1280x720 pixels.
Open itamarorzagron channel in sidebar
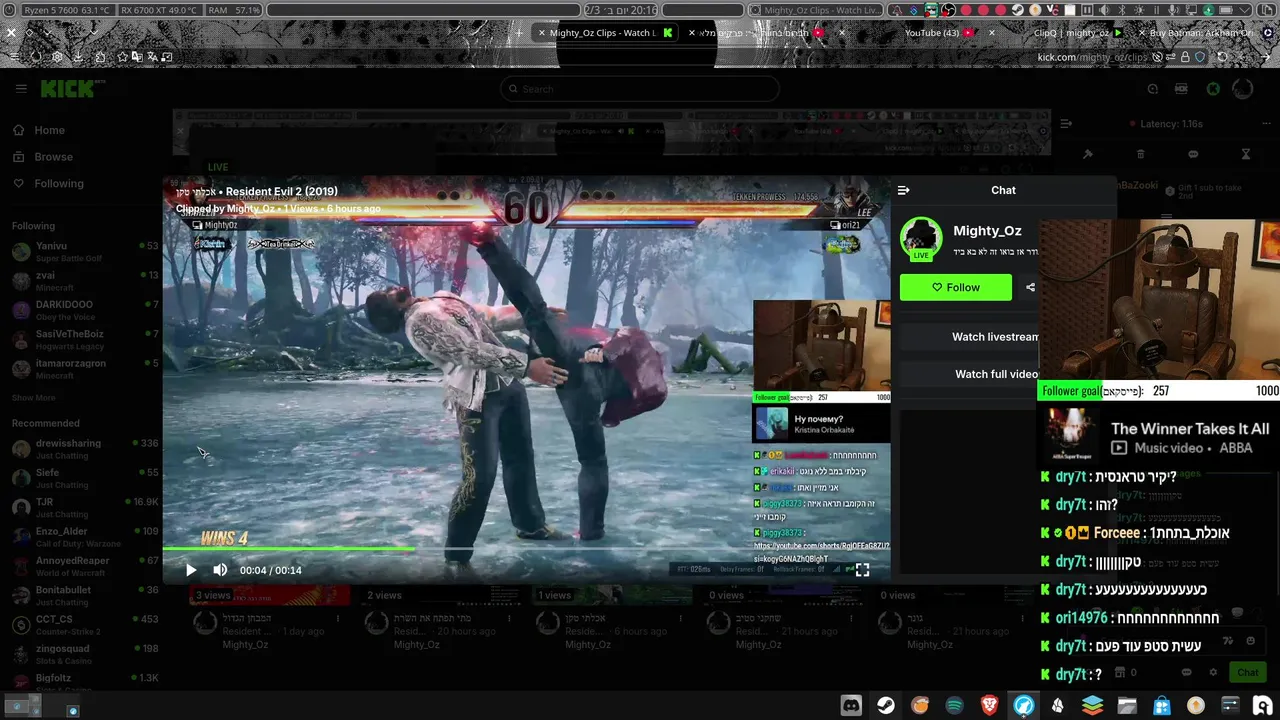[85, 368]
